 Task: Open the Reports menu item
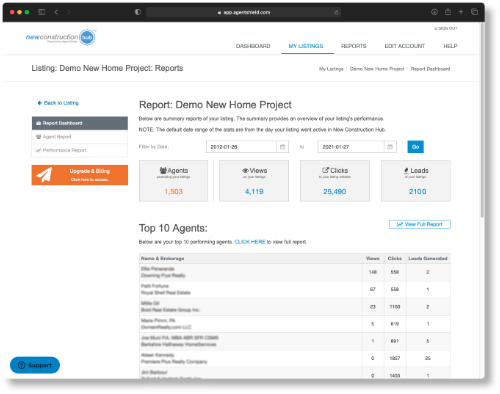pos(354,46)
